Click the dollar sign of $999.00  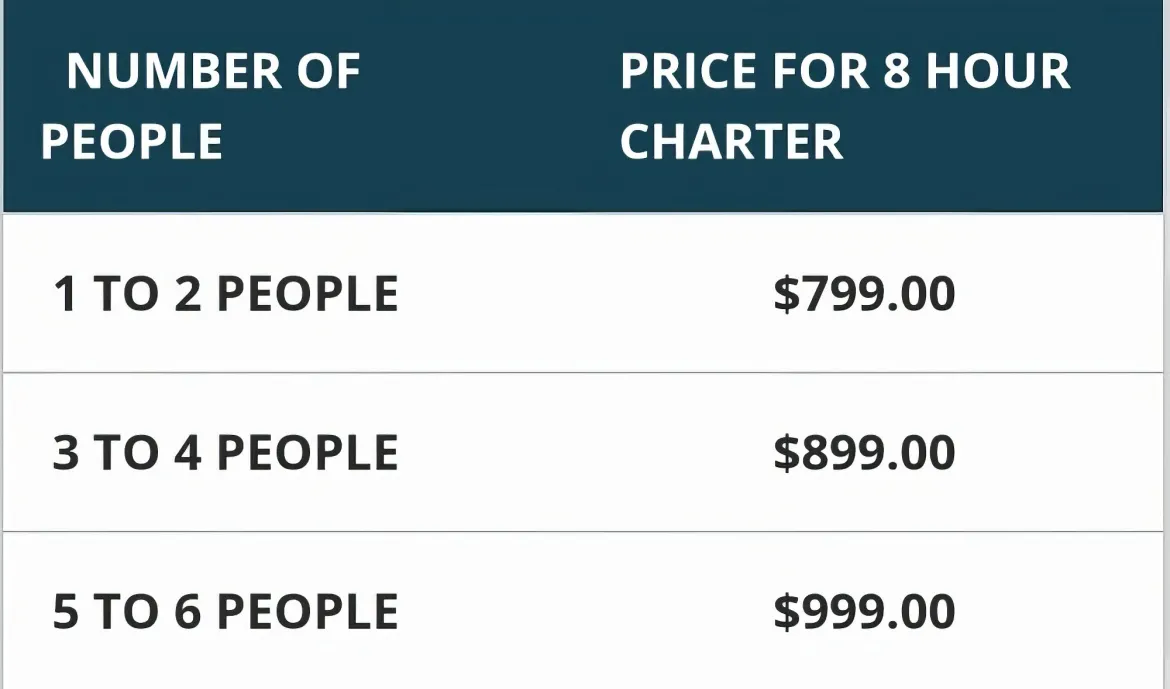[786, 611]
